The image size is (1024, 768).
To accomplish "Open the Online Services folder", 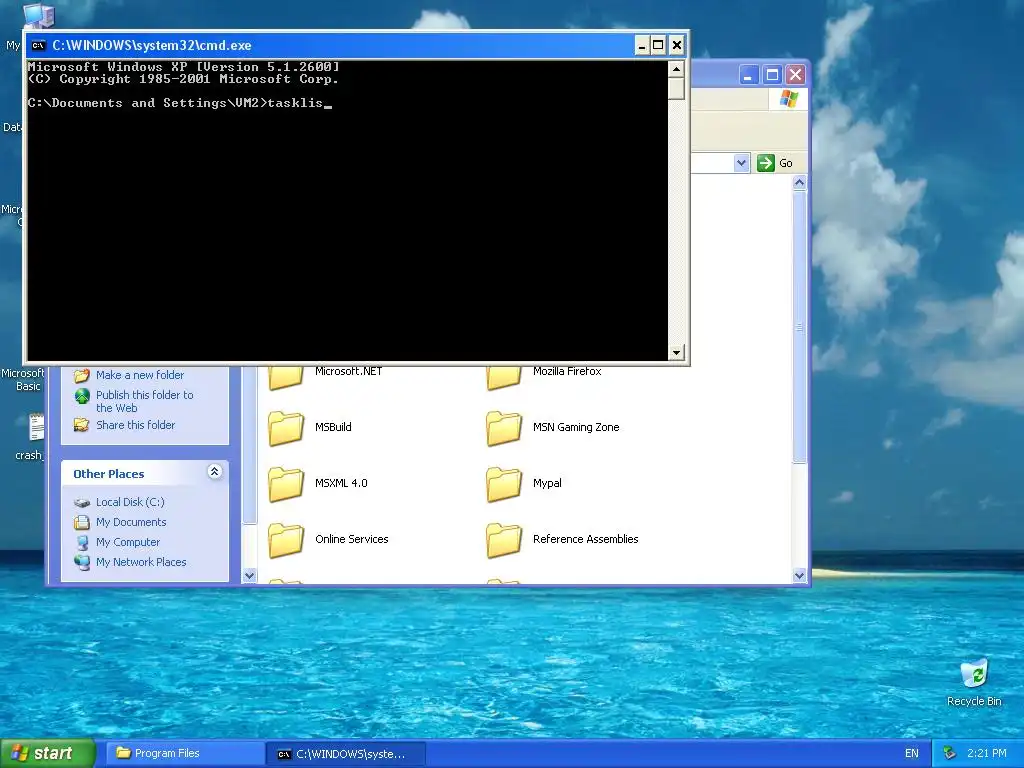I will point(286,541).
